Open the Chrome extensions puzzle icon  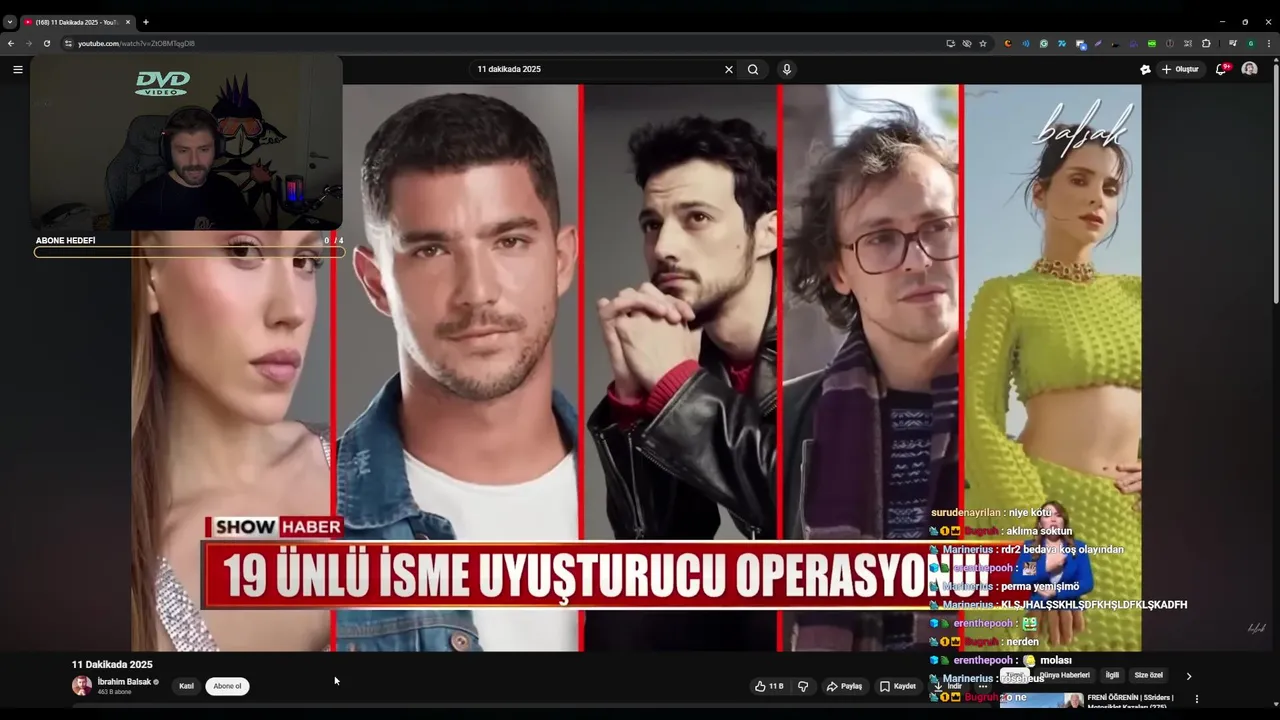[x=1206, y=43]
